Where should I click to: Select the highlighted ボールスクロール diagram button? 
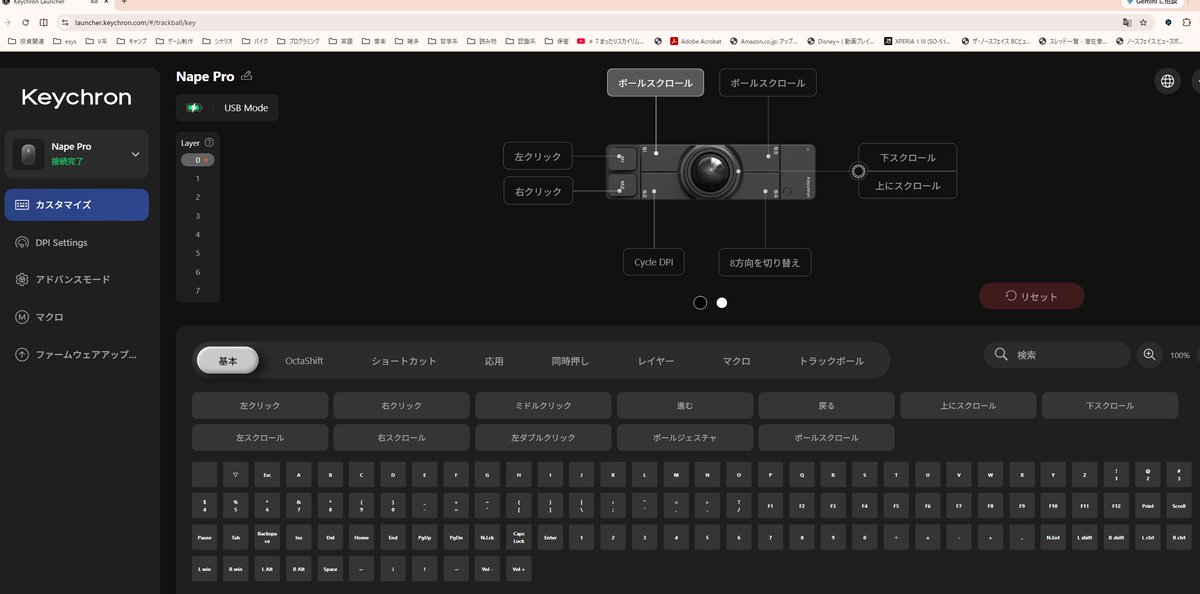(x=655, y=83)
